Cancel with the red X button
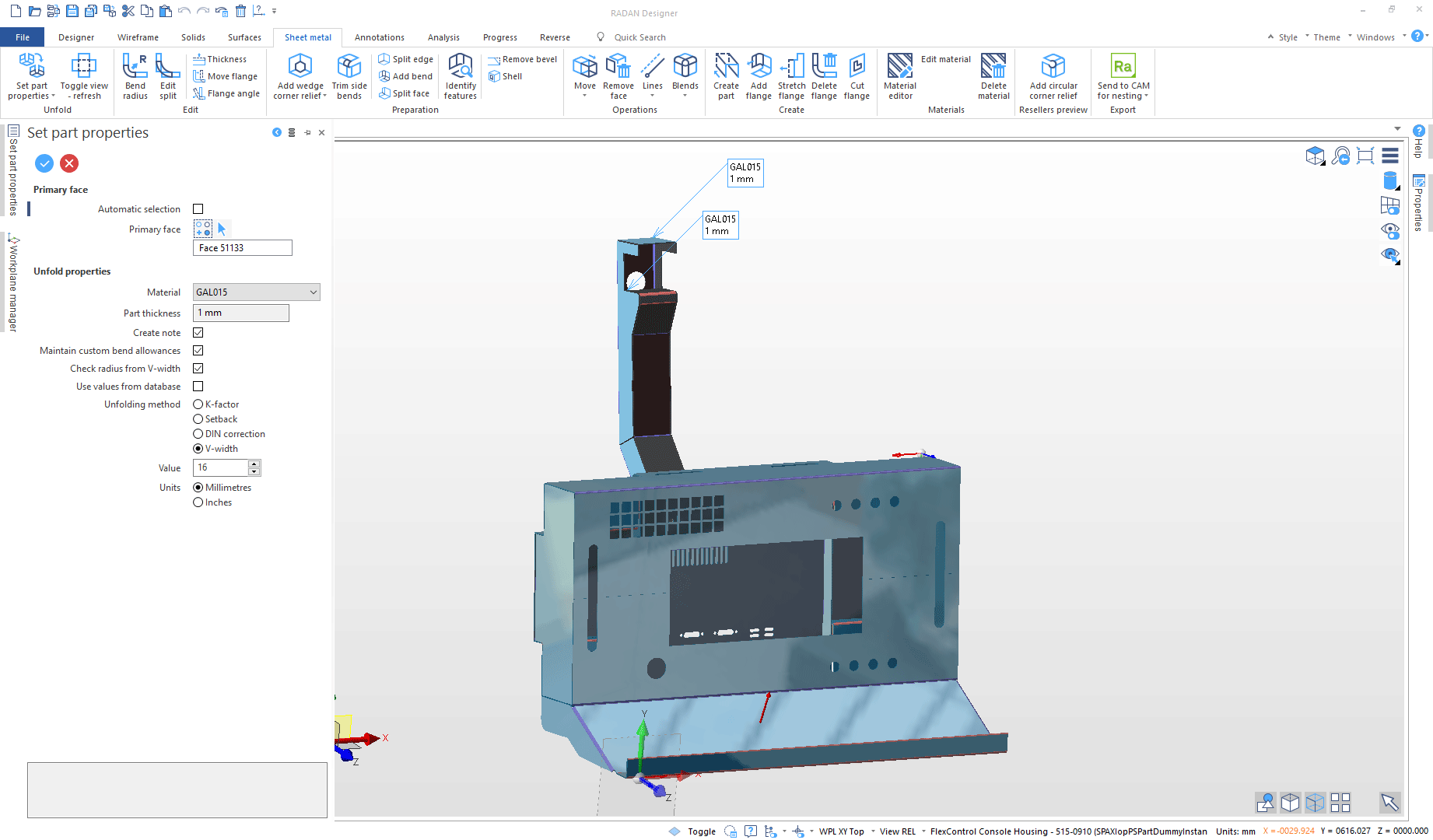The width and height of the screenshot is (1433, 840). point(69,163)
